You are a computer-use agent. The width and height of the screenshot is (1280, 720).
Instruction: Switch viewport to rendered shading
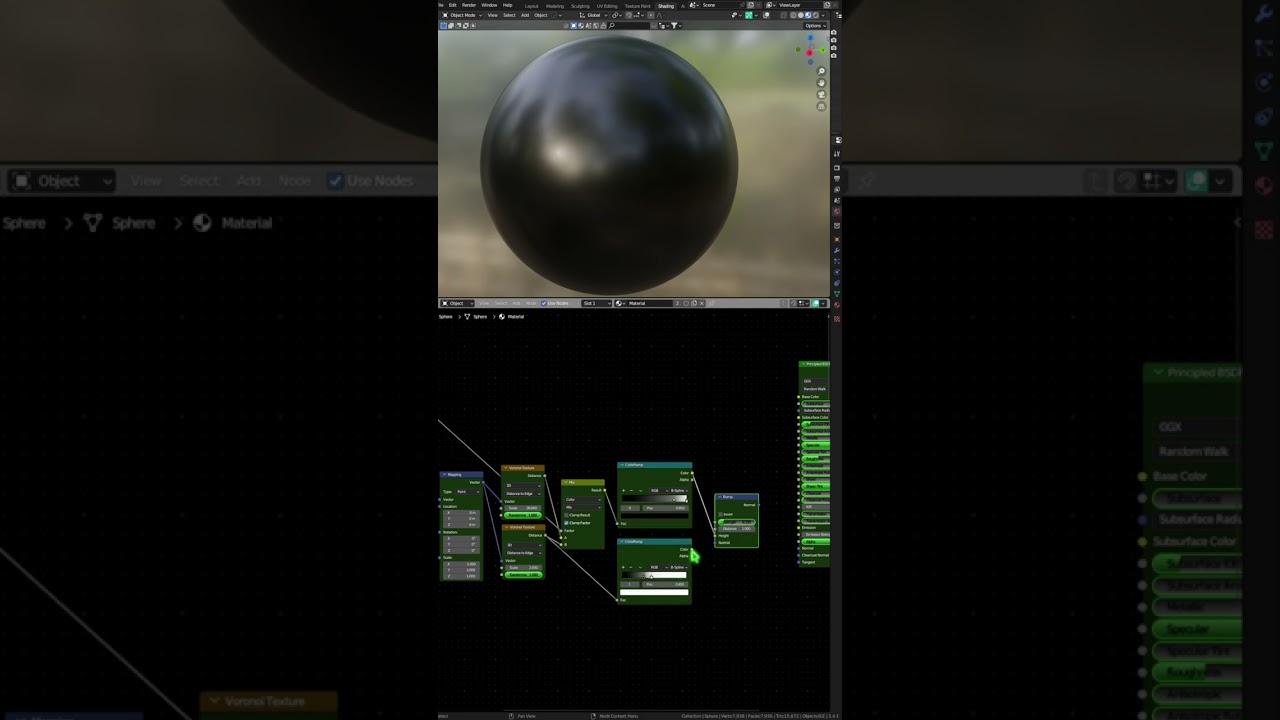tap(816, 15)
